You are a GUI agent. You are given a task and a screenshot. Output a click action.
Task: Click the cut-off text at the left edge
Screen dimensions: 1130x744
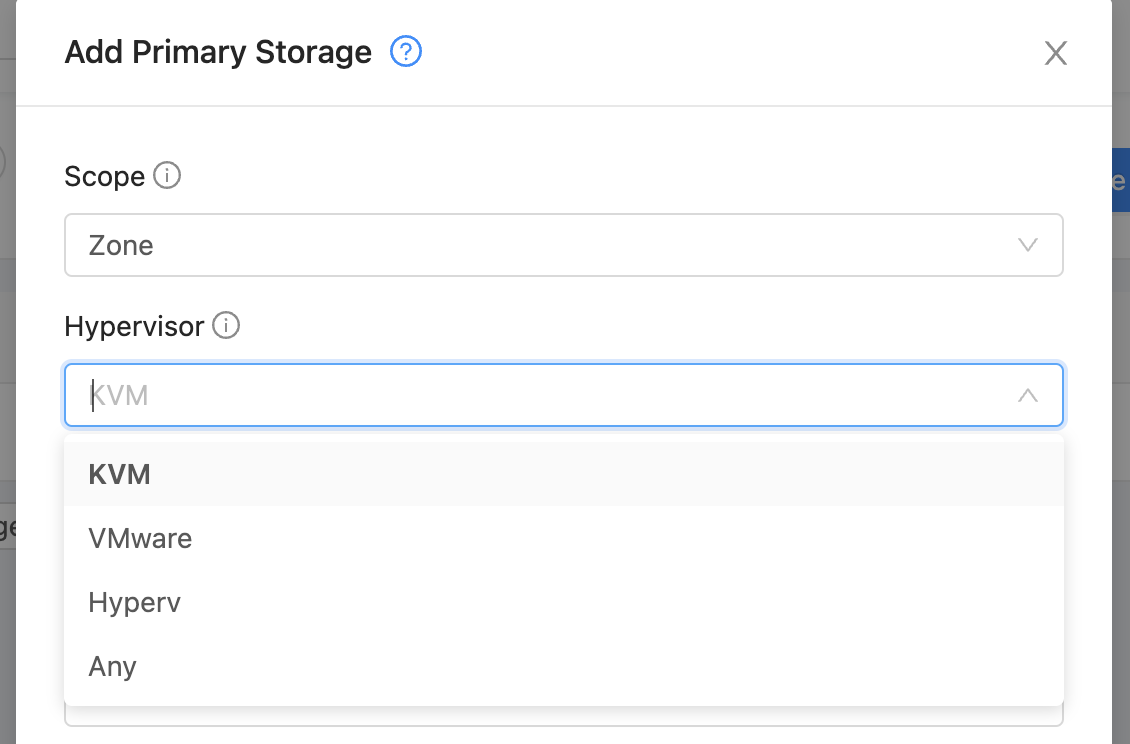coord(7,530)
